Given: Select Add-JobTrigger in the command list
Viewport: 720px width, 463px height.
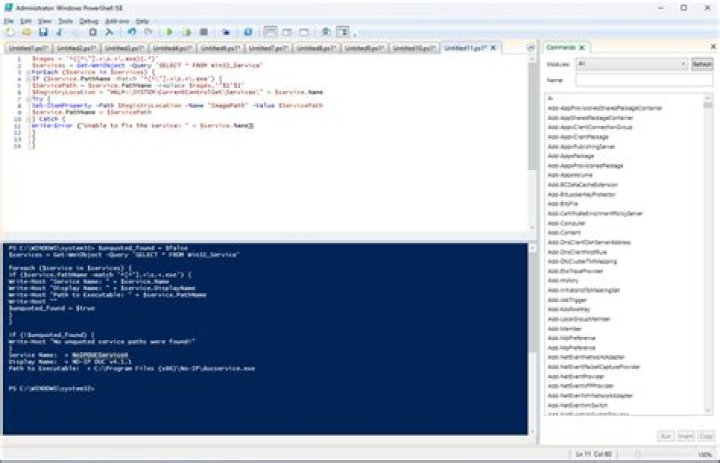Looking at the screenshot, I should [x=567, y=300].
